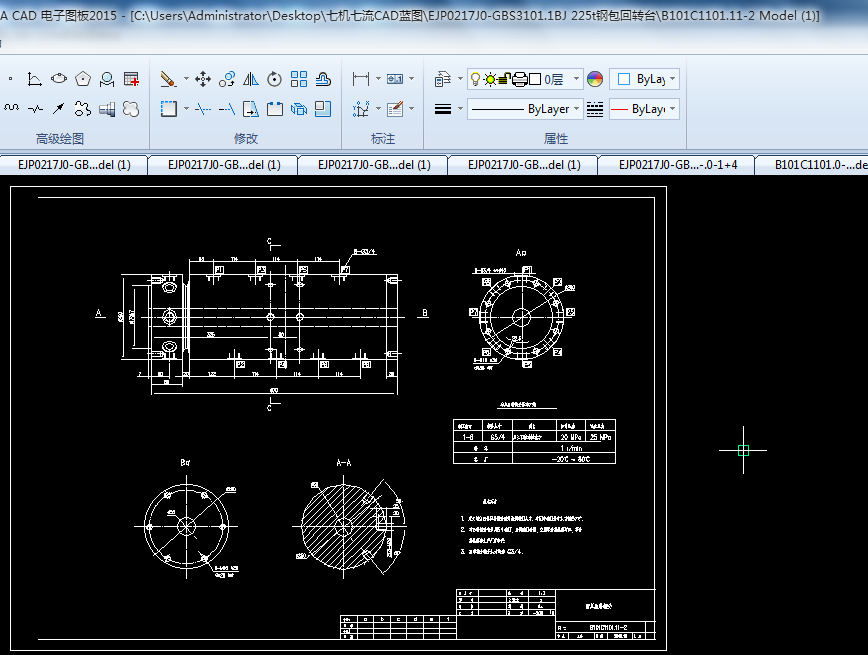Select the Arrow drawing tool

pyautogui.click(x=59, y=108)
